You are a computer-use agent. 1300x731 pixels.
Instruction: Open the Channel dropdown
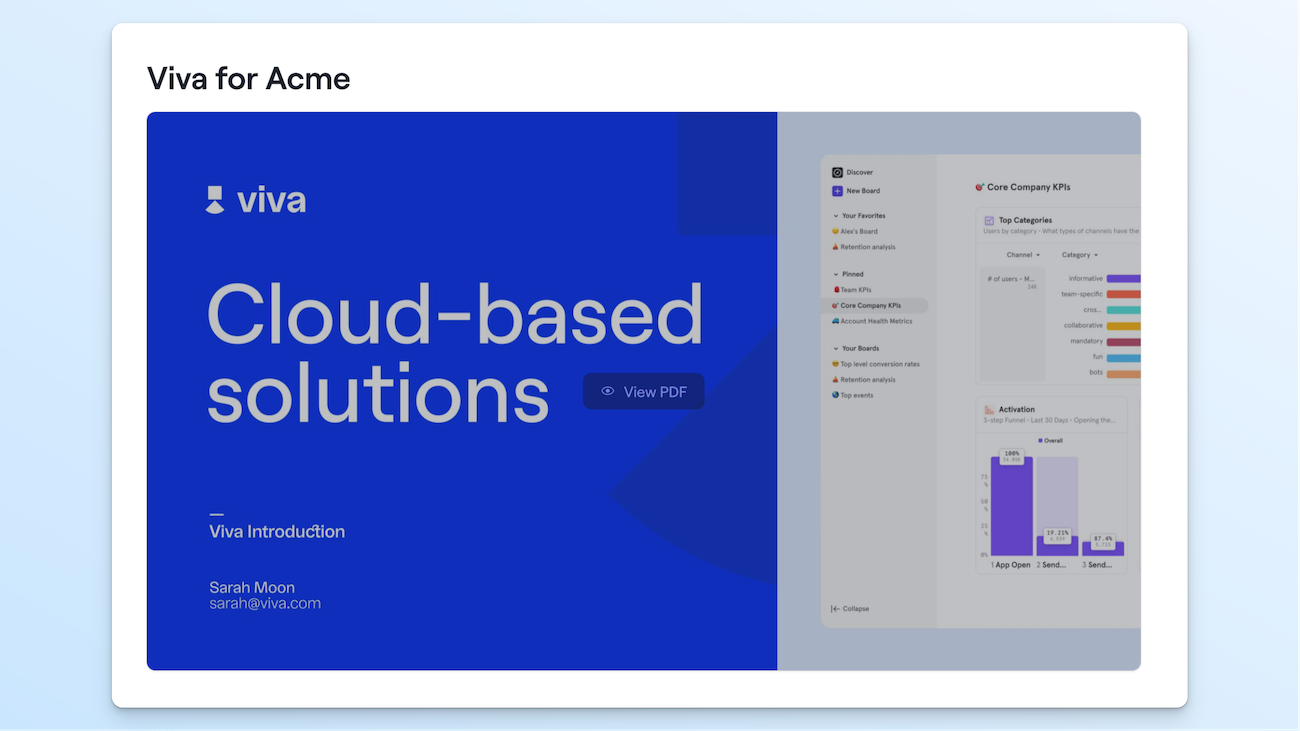pyautogui.click(x=1023, y=255)
